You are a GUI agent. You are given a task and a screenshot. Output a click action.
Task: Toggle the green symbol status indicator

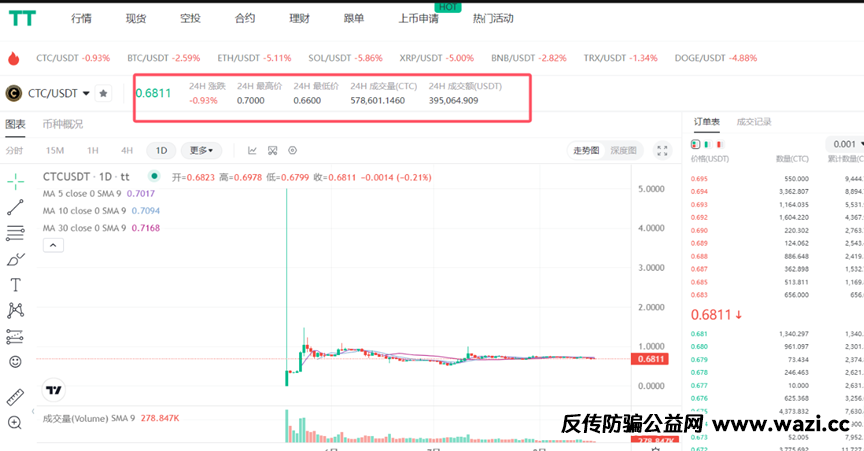coord(154,176)
